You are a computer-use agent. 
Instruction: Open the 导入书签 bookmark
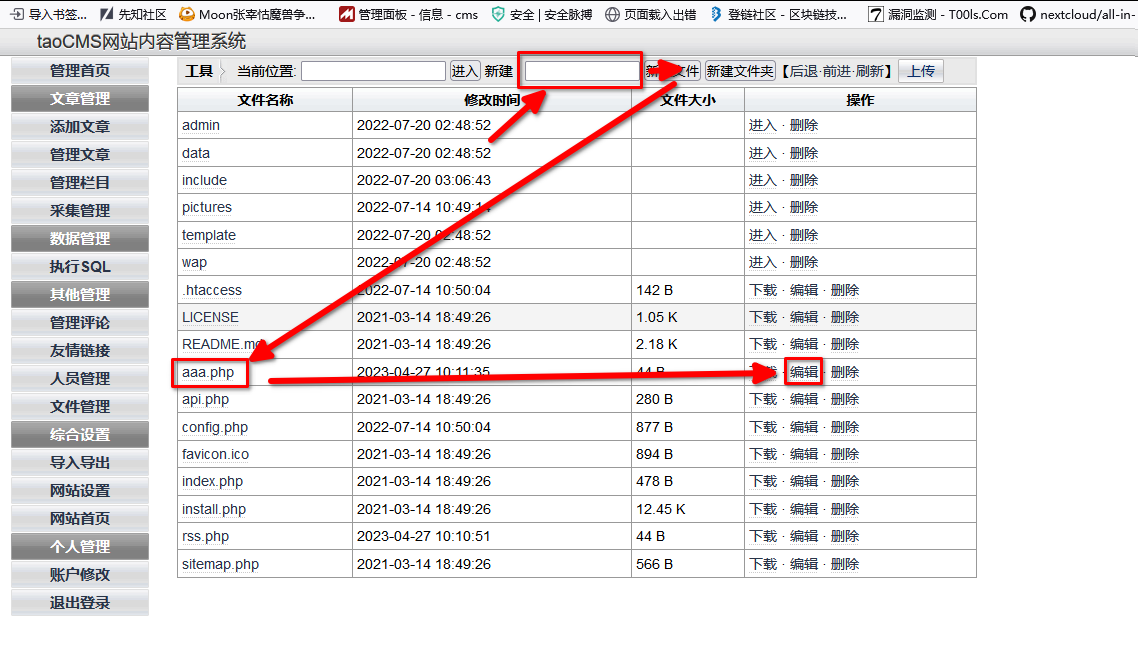tap(48, 14)
